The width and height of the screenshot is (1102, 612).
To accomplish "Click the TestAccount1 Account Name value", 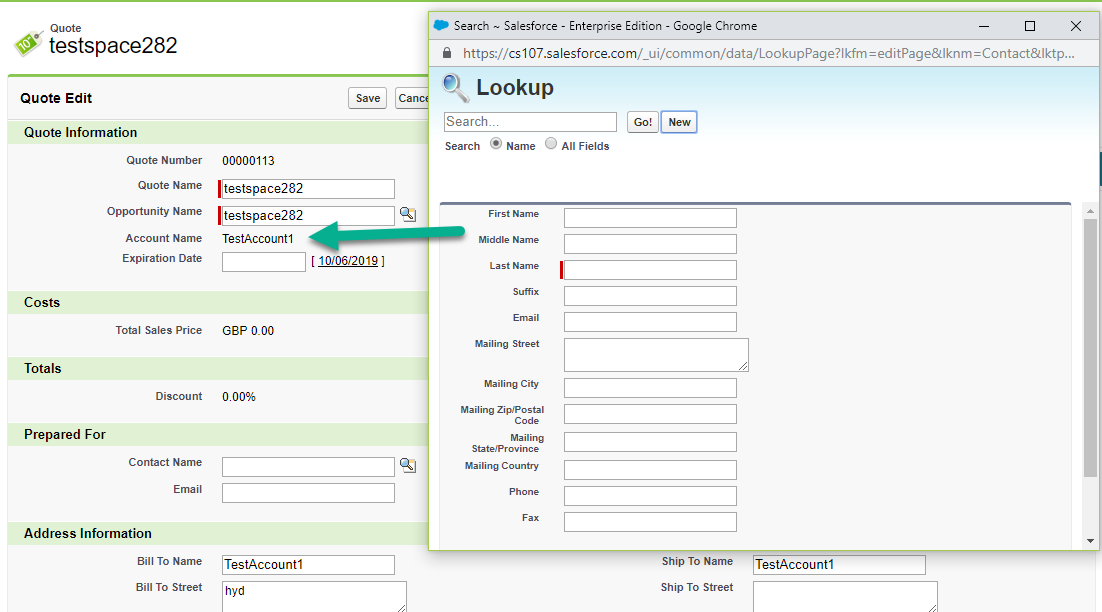I will (x=258, y=239).
